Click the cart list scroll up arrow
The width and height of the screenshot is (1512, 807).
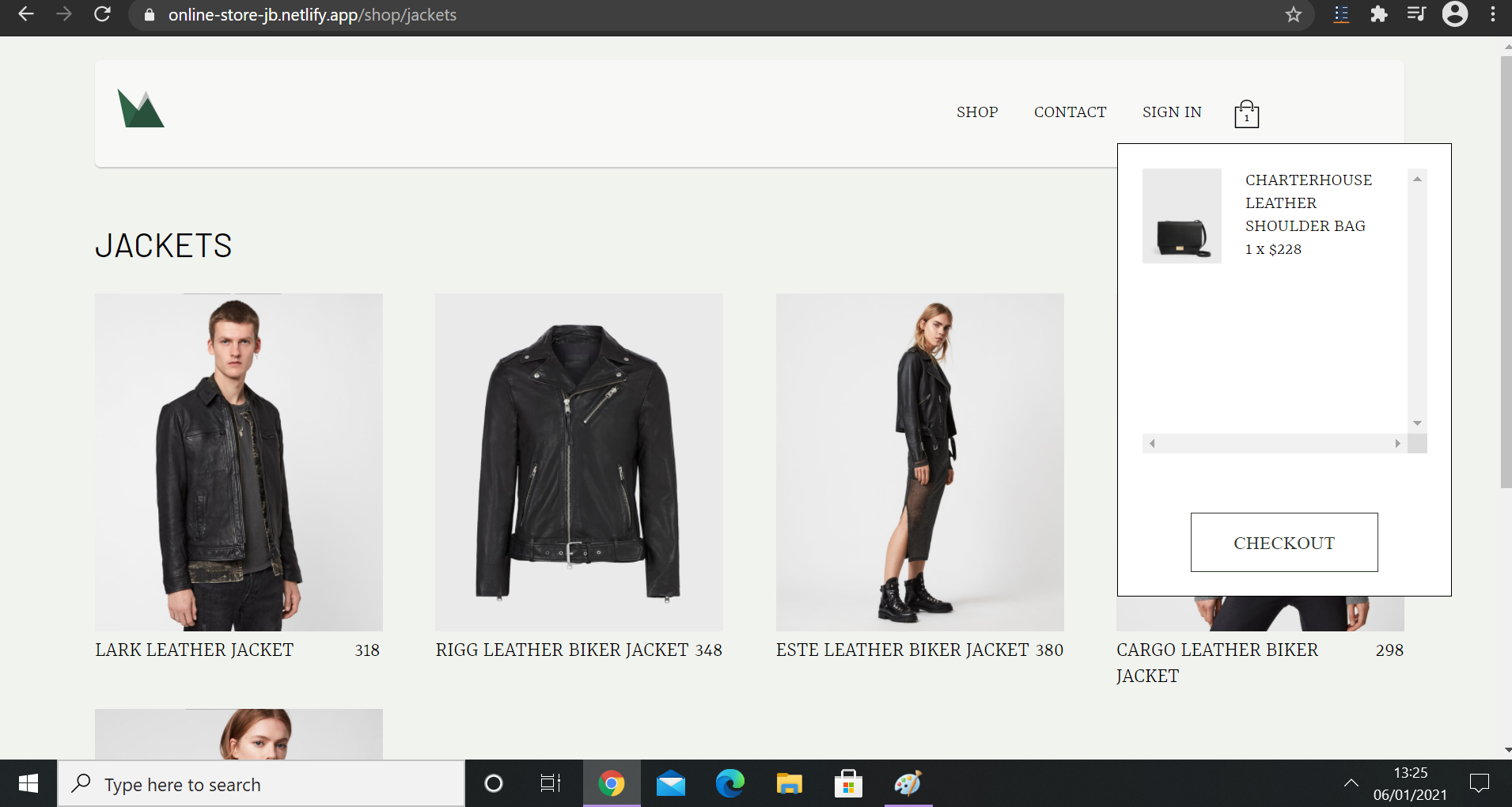pyautogui.click(x=1417, y=179)
